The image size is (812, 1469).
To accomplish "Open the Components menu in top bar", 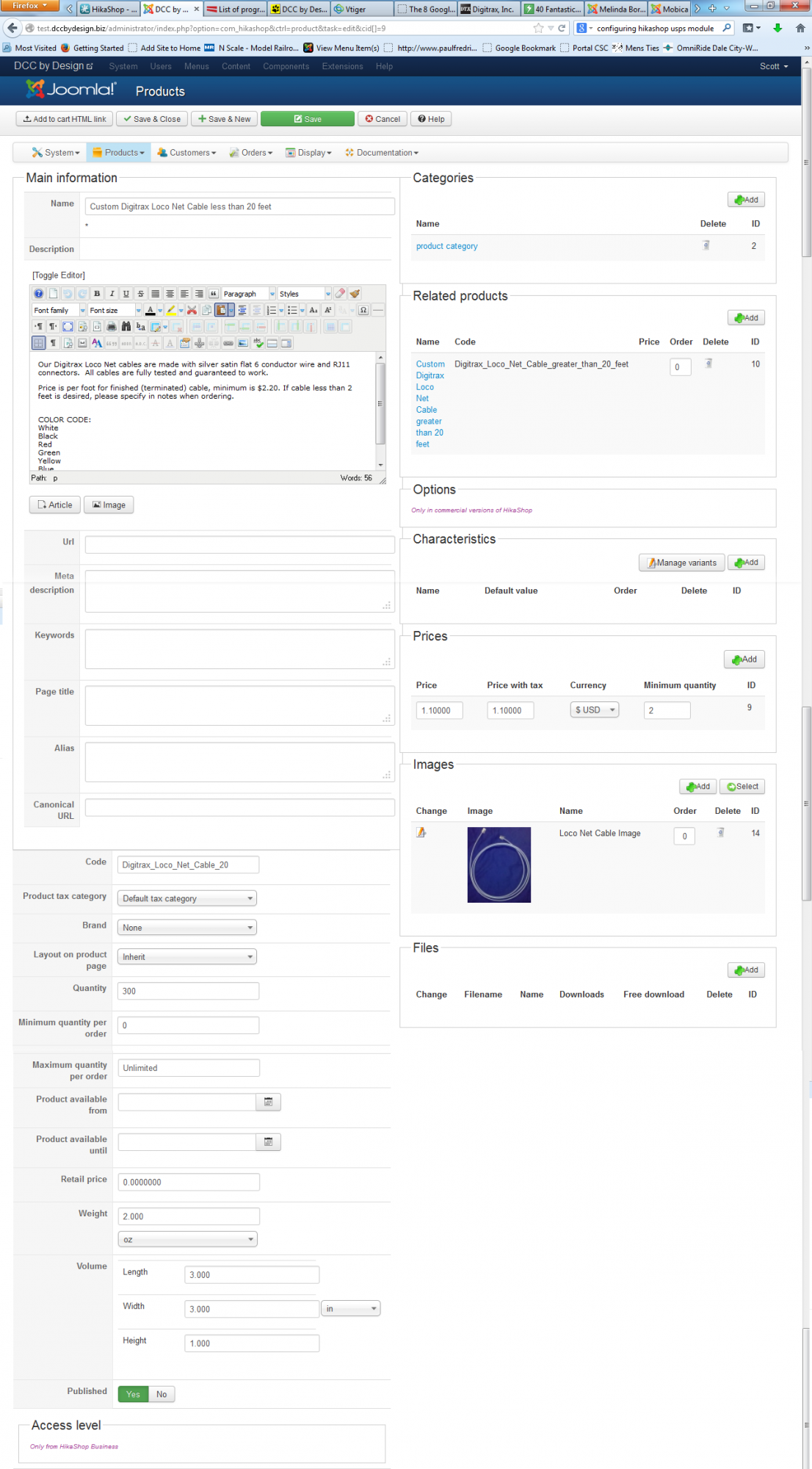I will pos(286,66).
